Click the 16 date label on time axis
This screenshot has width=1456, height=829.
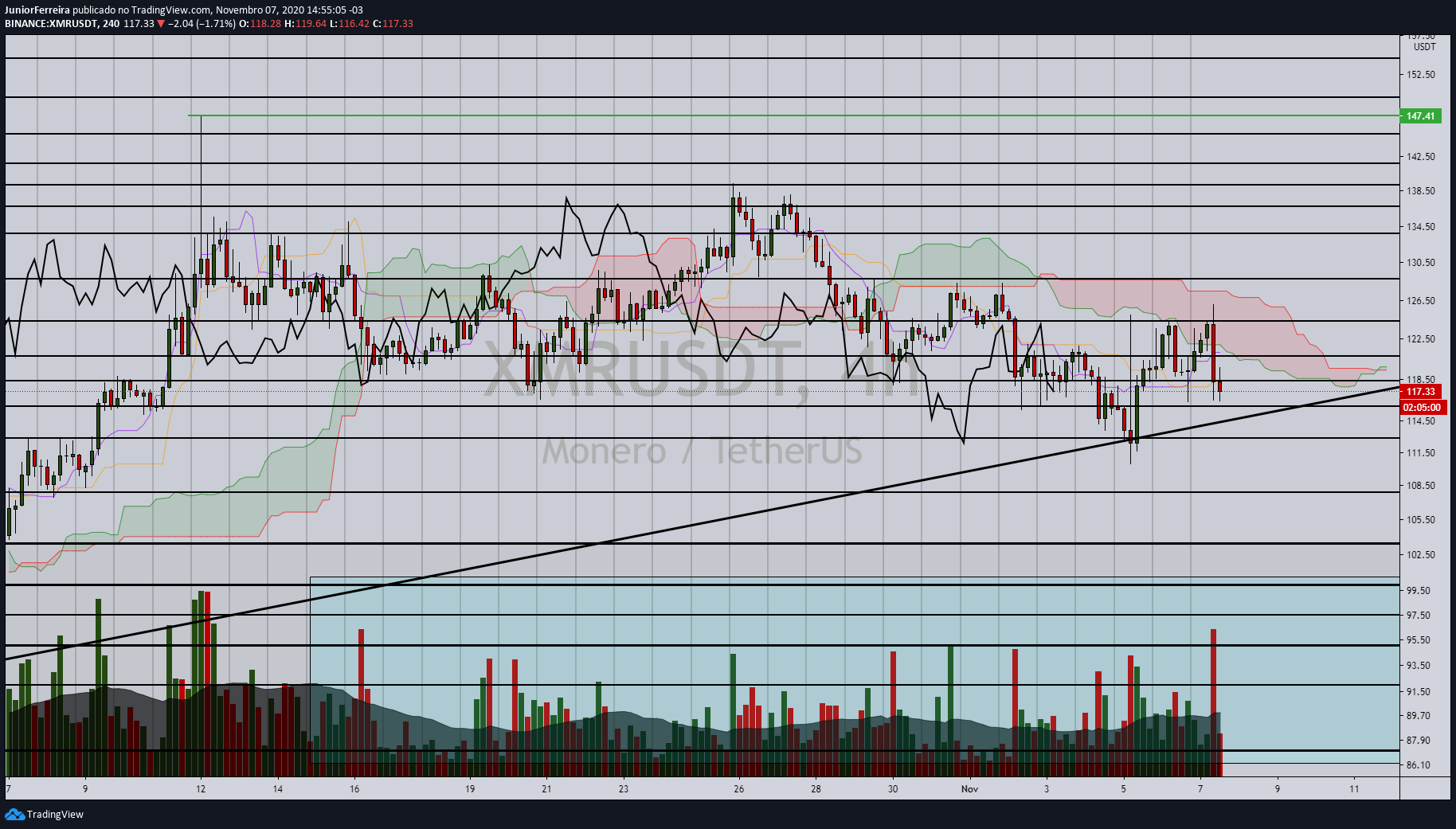(354, 789)
